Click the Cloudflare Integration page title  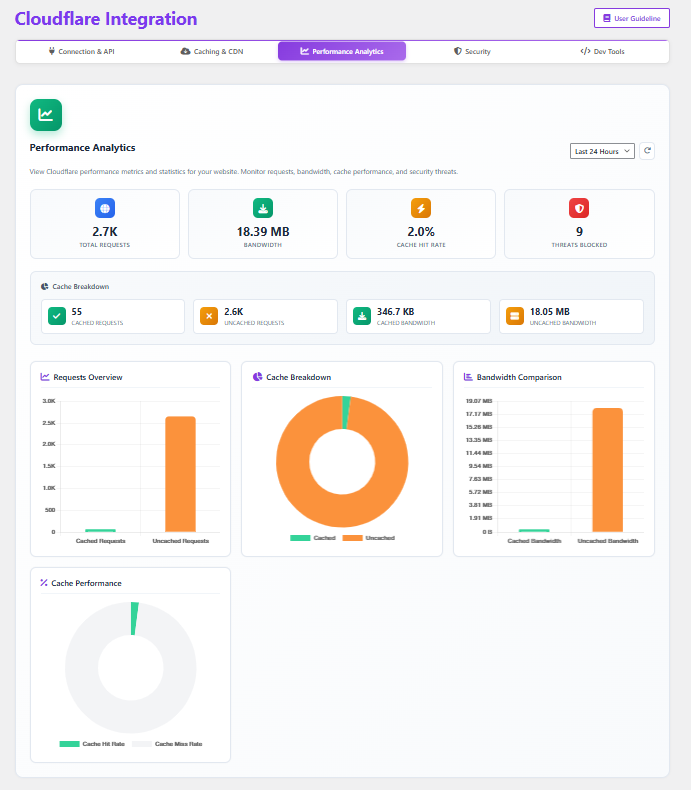click(106, 19)
